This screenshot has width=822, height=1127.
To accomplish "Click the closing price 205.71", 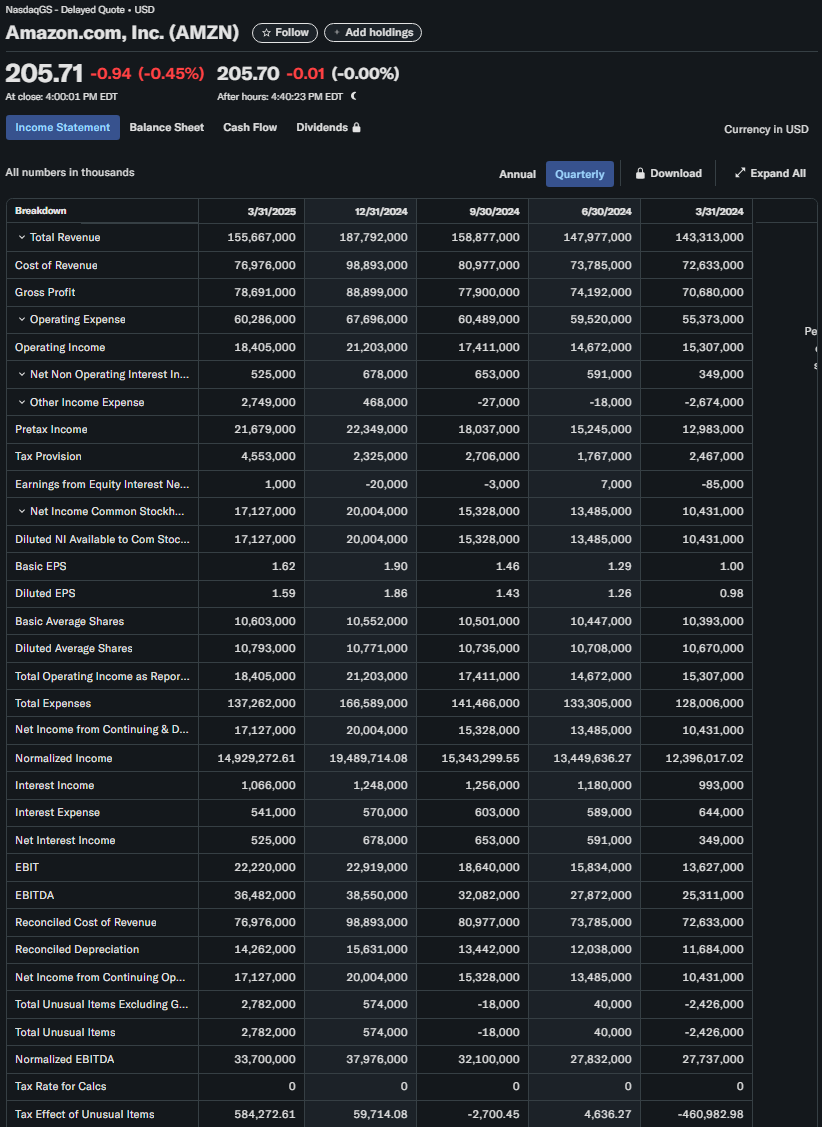I will (45, 73).
